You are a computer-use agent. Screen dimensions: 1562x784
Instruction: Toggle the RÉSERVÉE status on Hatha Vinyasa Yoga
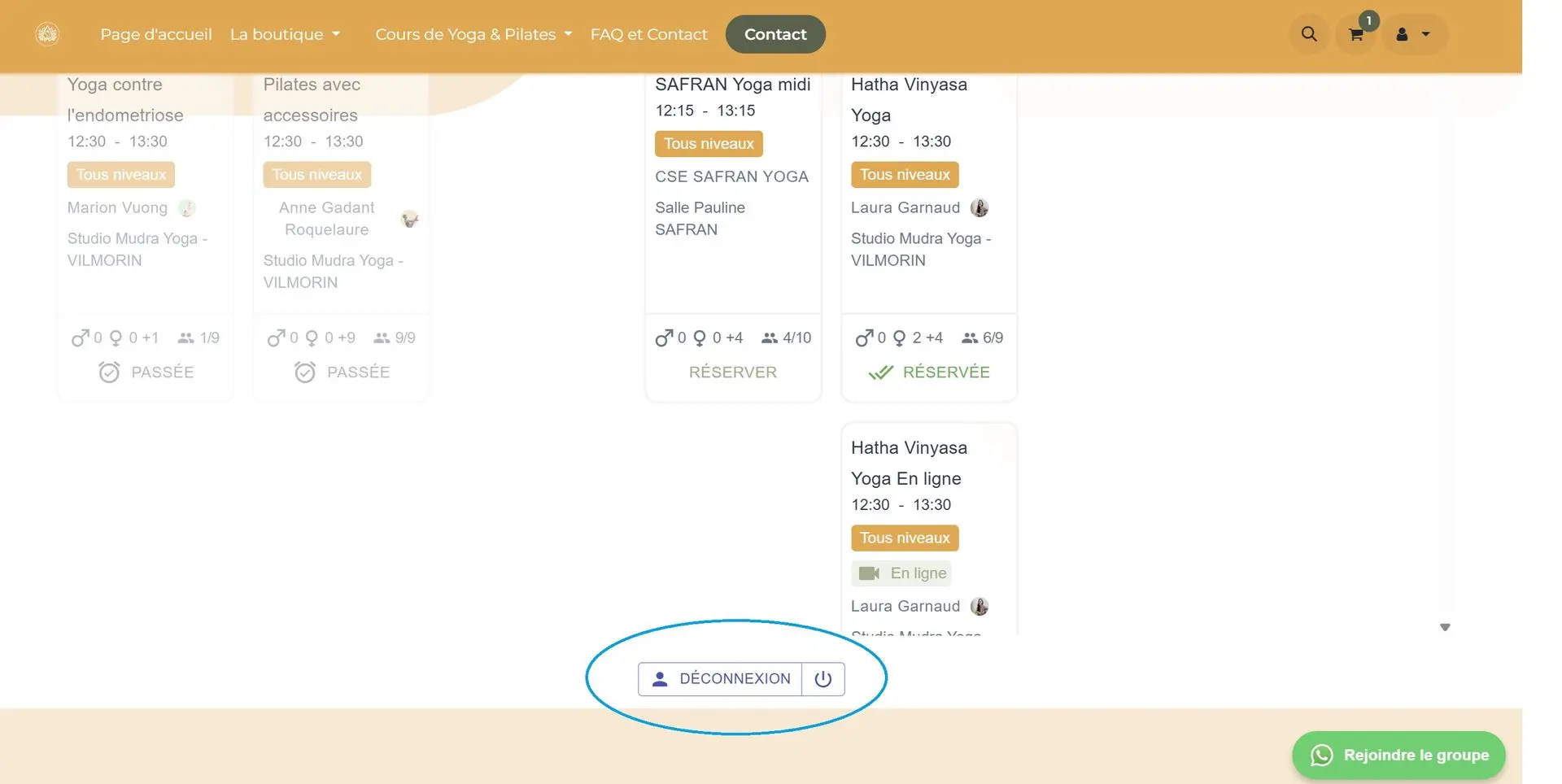pyautogui.click(x=929, y=372)
